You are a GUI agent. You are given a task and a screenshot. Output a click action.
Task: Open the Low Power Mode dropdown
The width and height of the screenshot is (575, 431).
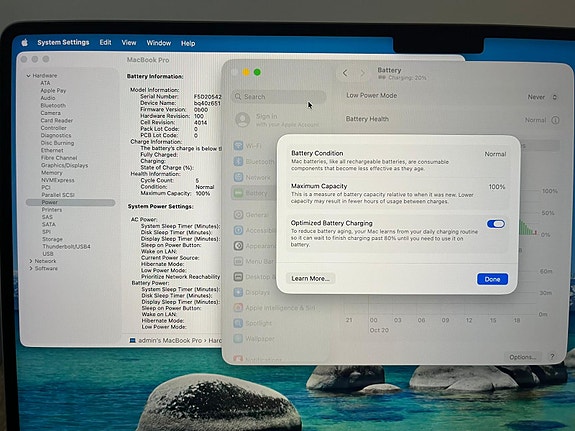[542, 97]
